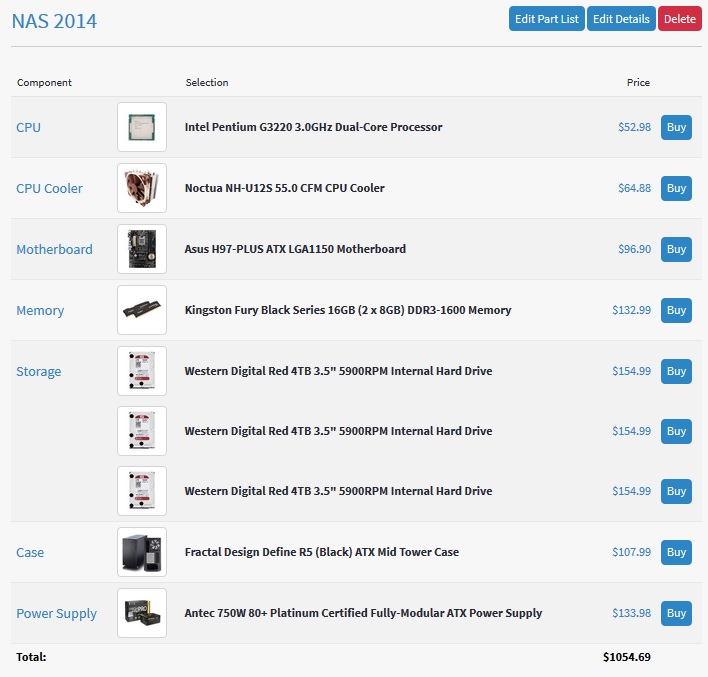Open the Power Supply category link
The height and width of the screenshot is (677, 708).
[x=56, y=613]
